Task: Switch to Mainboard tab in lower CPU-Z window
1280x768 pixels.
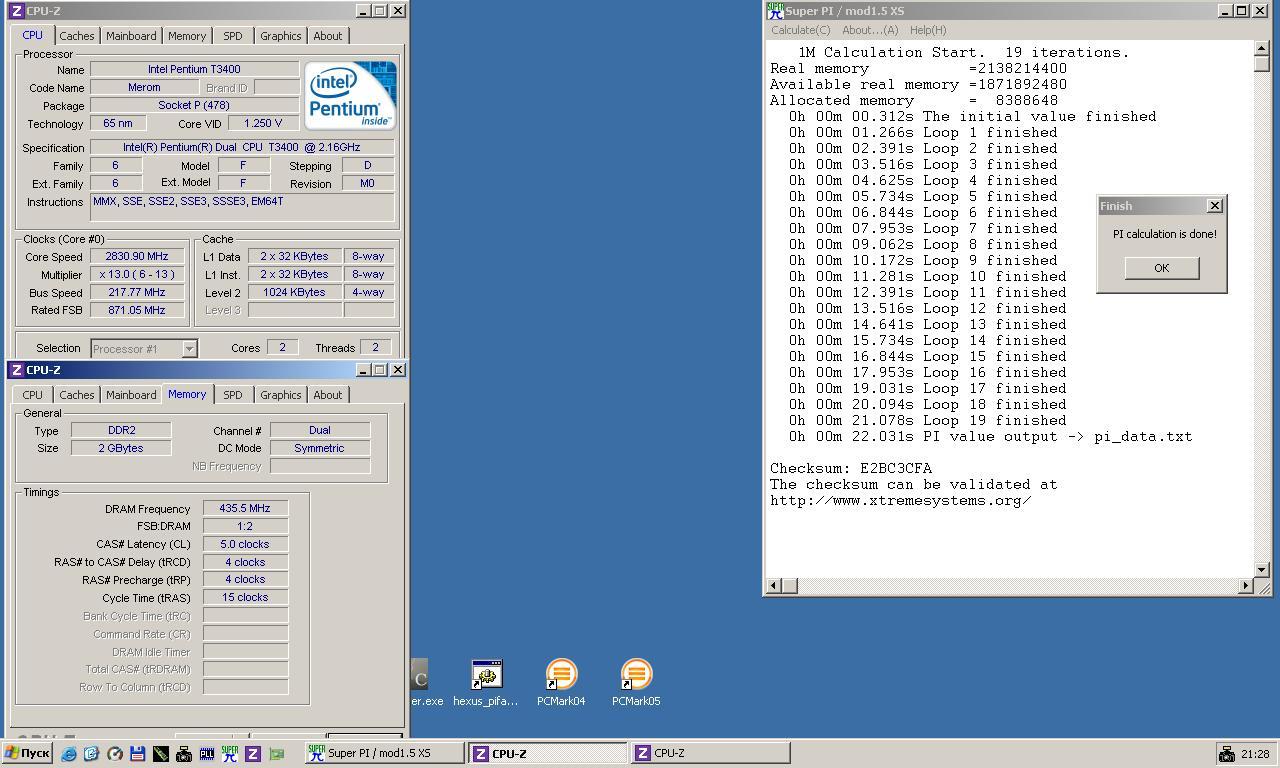Action: (x=131, y=395)
